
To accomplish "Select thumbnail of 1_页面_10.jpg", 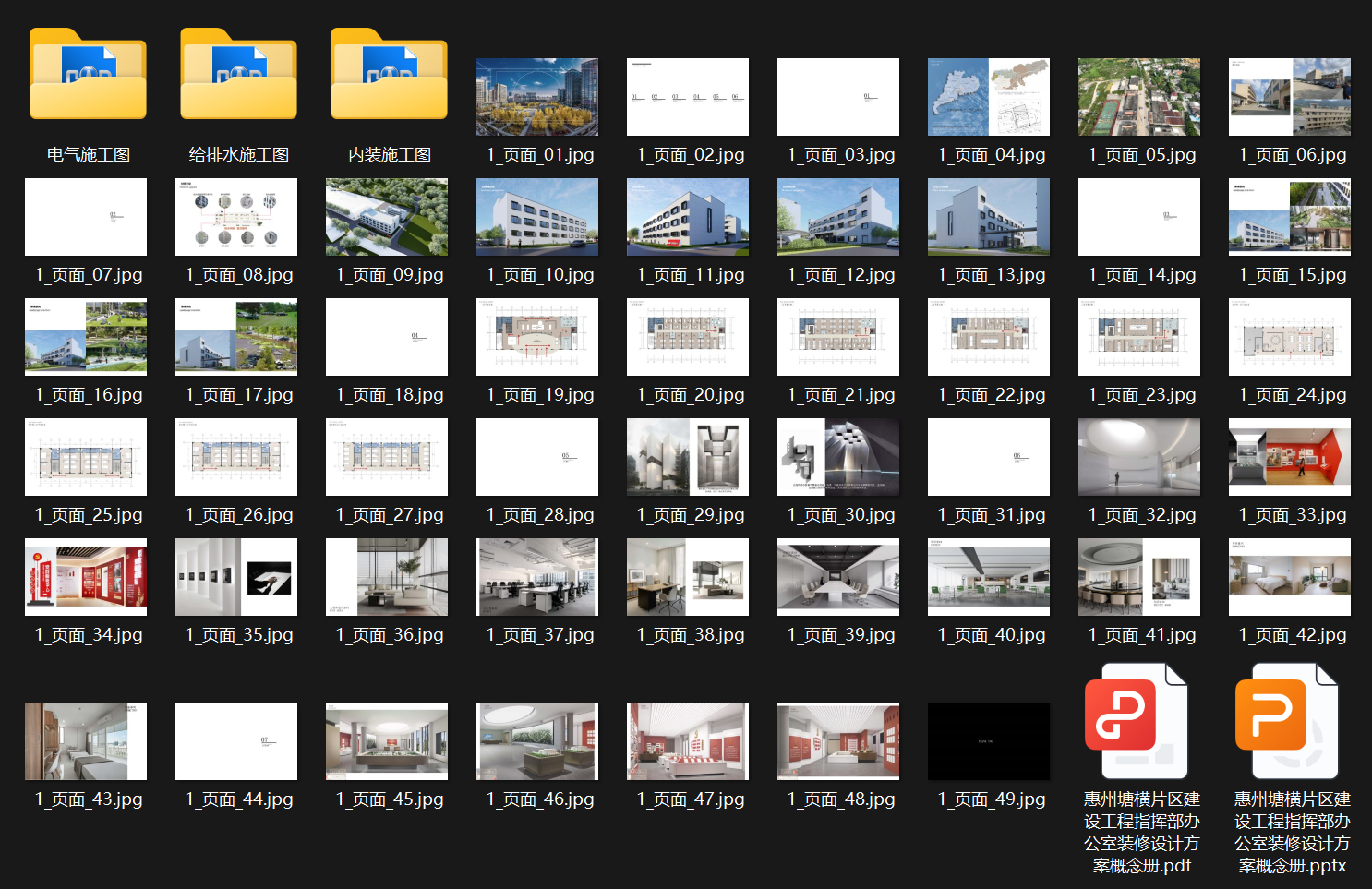I will click(537, 217).
